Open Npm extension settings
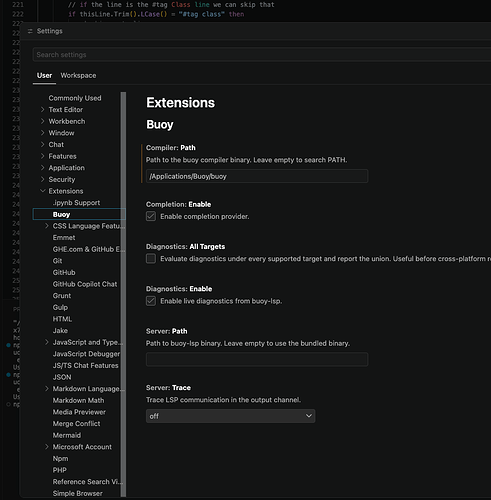Image resolution: width=491 pixels, height=500 pixels. pyautogui.click(x=60, y=459)
